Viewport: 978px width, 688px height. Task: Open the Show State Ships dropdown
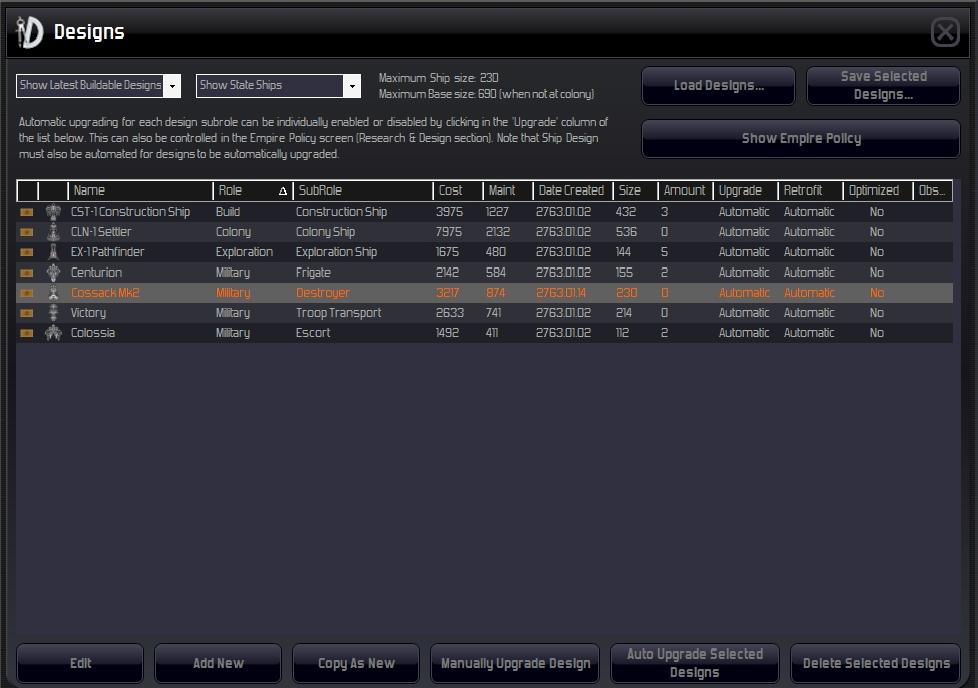[x=352, y=86]
